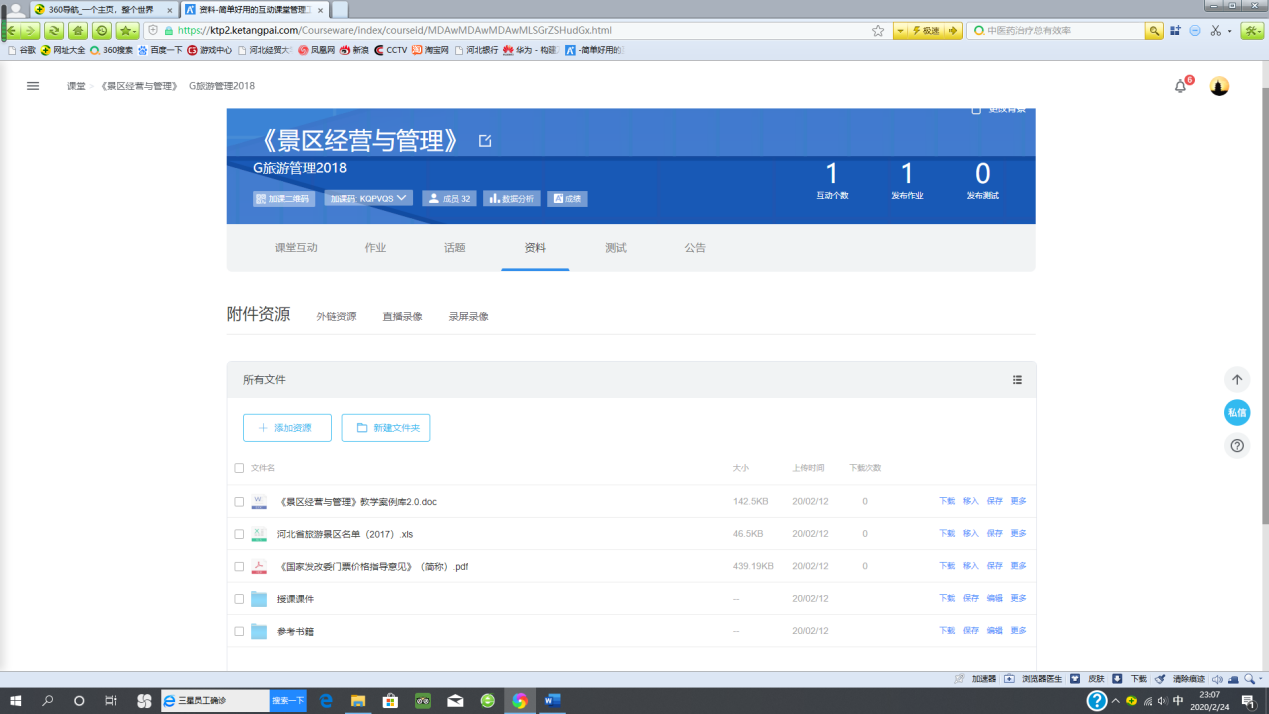This screenshot has height=714, width=1269.
Task: Click the 新建文件夹 button
Action: tap(386, 428)
